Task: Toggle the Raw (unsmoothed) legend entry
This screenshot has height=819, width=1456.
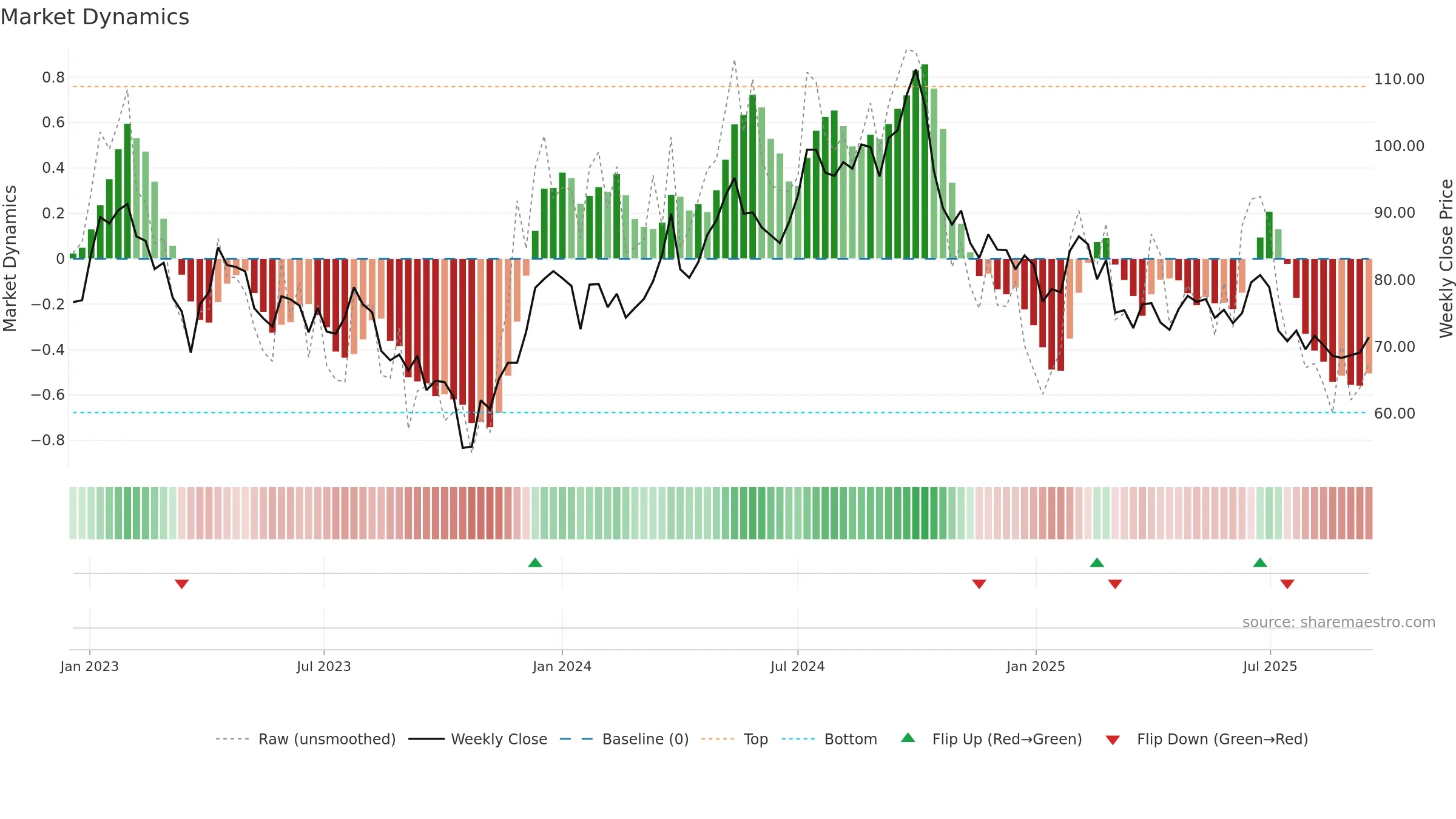Action: tap(305, 739)
